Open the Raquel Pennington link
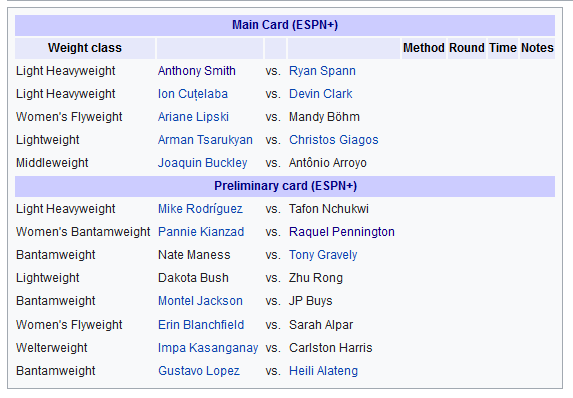573x398 pixels. 342,232
